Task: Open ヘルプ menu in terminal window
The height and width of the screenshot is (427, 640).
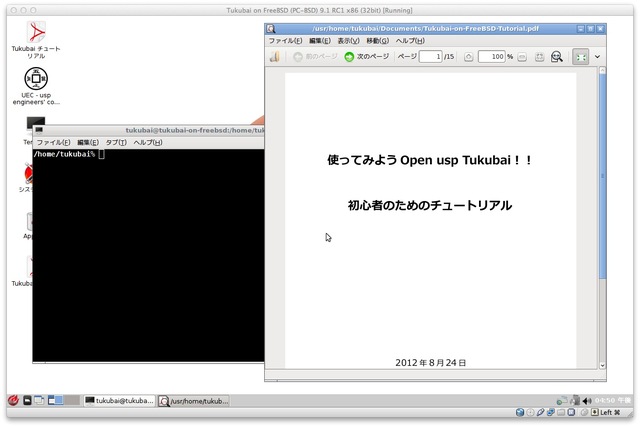Action: pyautogui.click(x=148, y=142)
